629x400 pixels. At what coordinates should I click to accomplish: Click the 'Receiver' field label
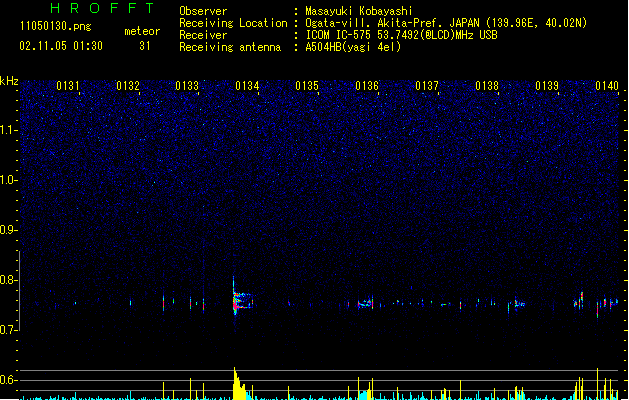[203, 35]
